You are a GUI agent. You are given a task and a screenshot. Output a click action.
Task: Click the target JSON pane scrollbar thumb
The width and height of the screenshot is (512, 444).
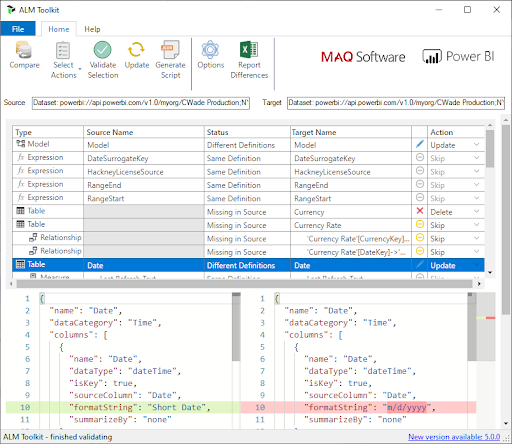click(472, 328)
